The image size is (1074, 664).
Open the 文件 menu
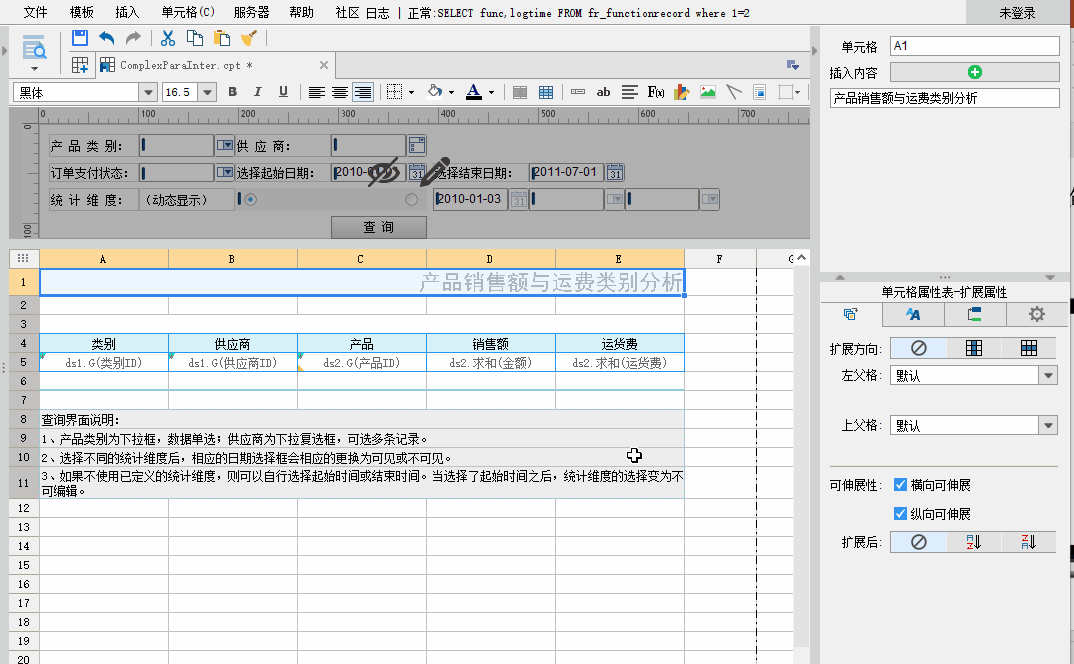tap(35, 12)
